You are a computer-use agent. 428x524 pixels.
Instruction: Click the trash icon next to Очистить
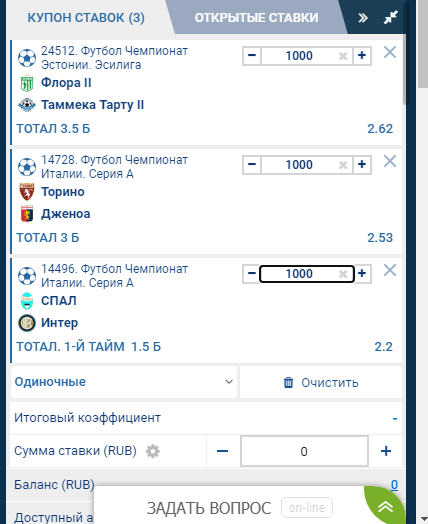click(x=288, y=382)
